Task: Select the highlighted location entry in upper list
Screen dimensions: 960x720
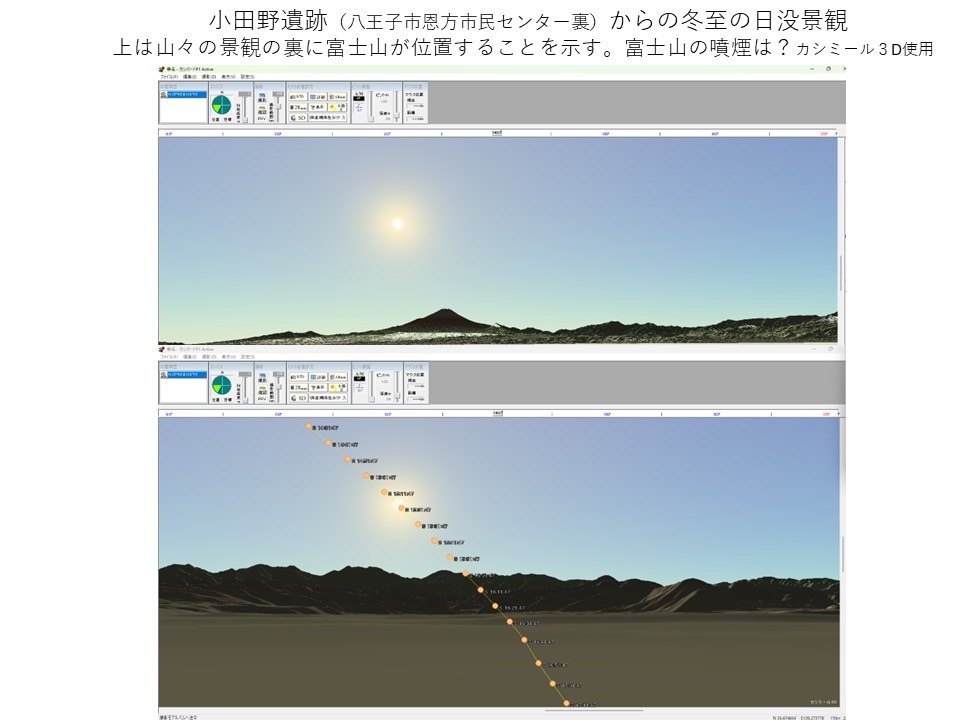Action: tap(183, 94)
